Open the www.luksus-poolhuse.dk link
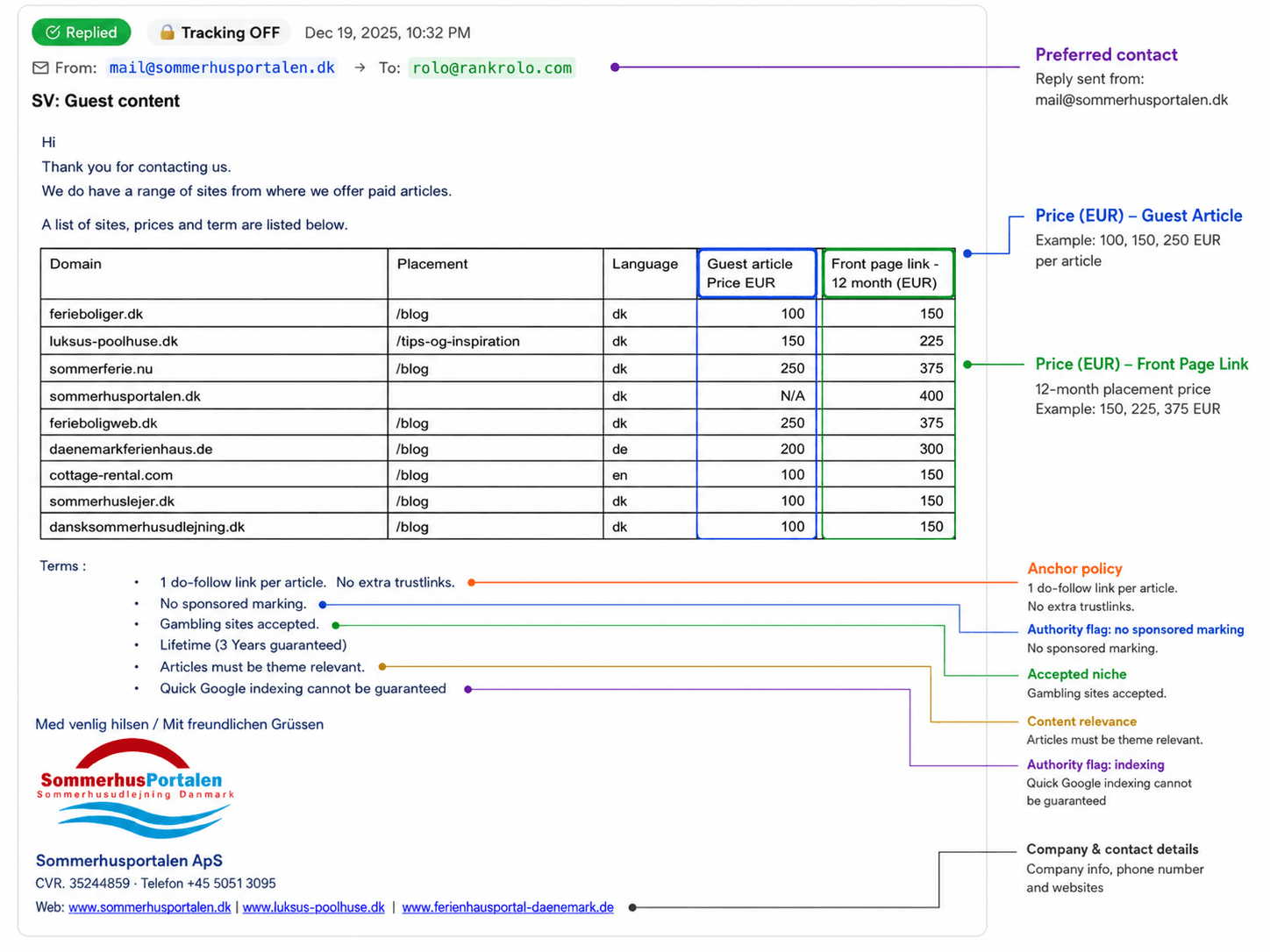Screen dimensions: 1270x952 pos(313,907)
